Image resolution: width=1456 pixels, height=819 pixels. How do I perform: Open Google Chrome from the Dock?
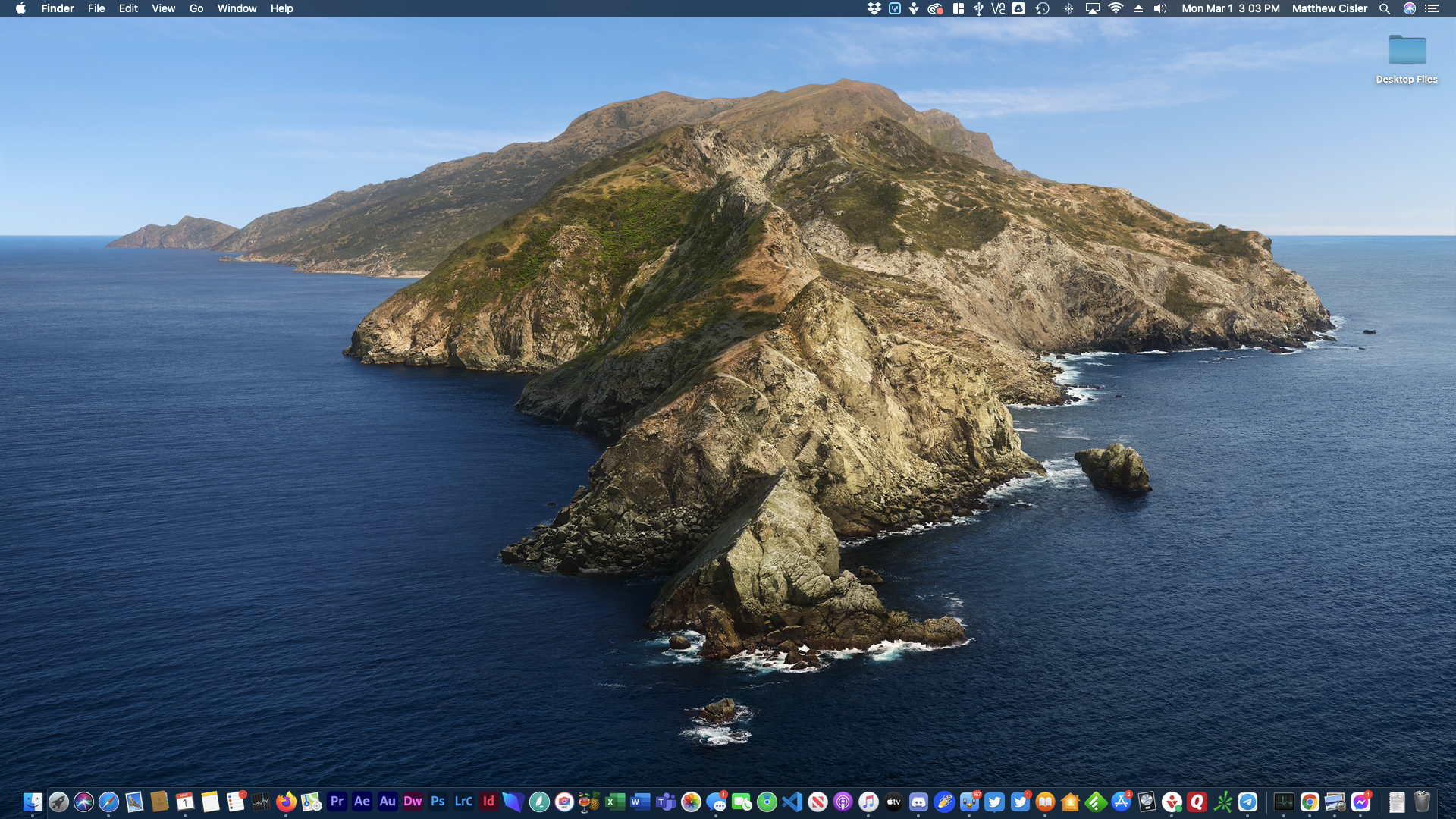pyautogui.click(x=1310, y=802)
